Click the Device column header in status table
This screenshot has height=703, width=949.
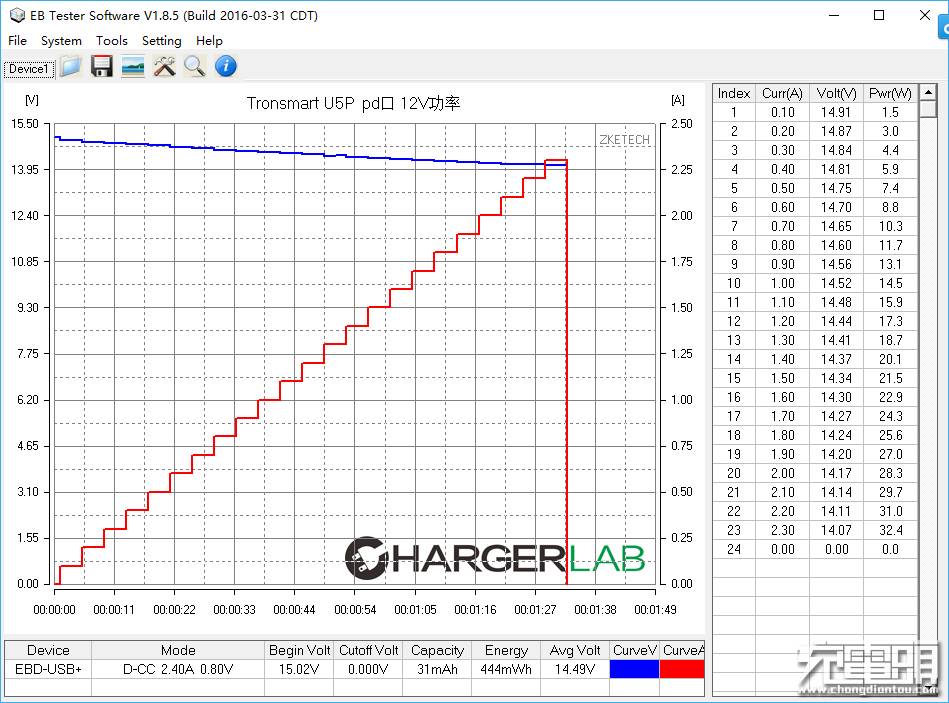(x=48, y=650)
